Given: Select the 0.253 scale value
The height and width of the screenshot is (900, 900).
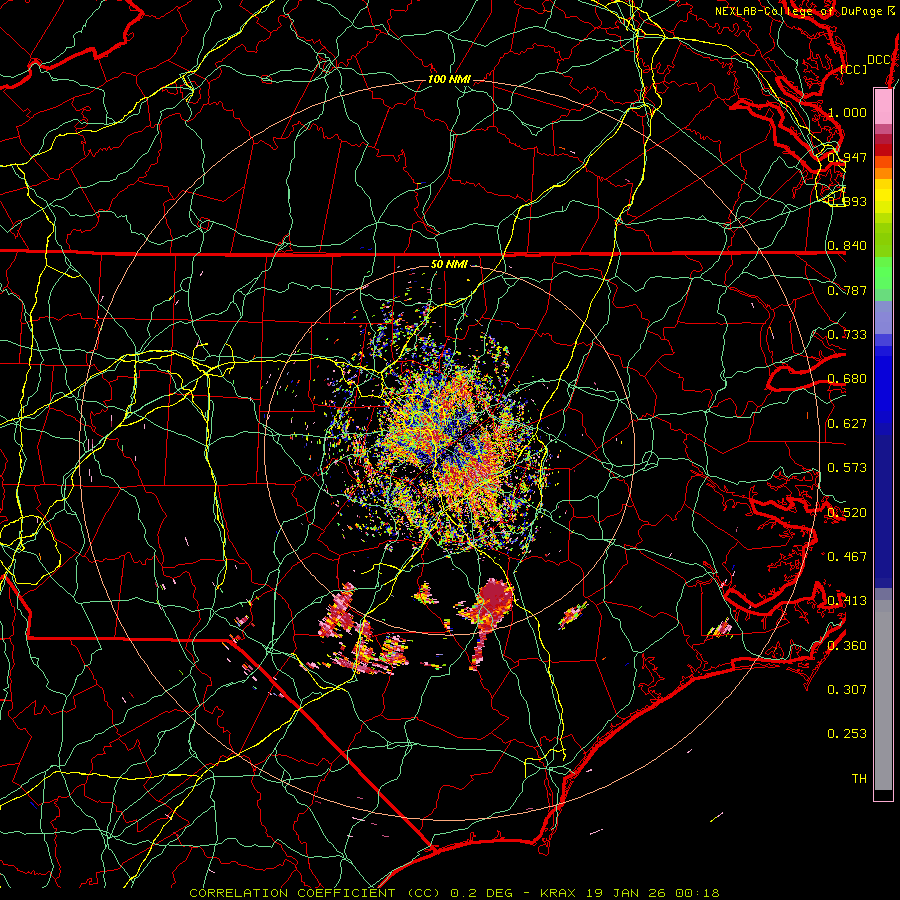Looking at the screenshot, I should tap(847, 734).
